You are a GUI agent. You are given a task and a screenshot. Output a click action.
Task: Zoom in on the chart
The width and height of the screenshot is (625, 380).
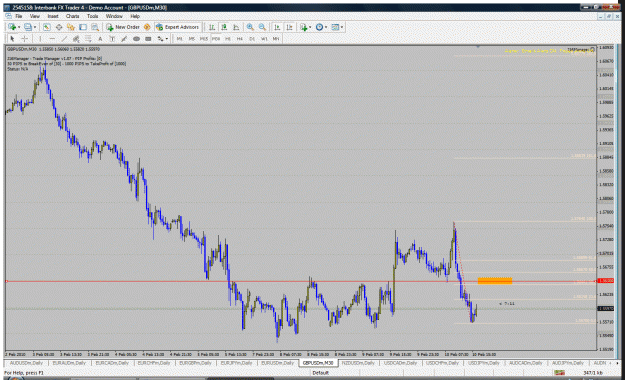[250, 27]
